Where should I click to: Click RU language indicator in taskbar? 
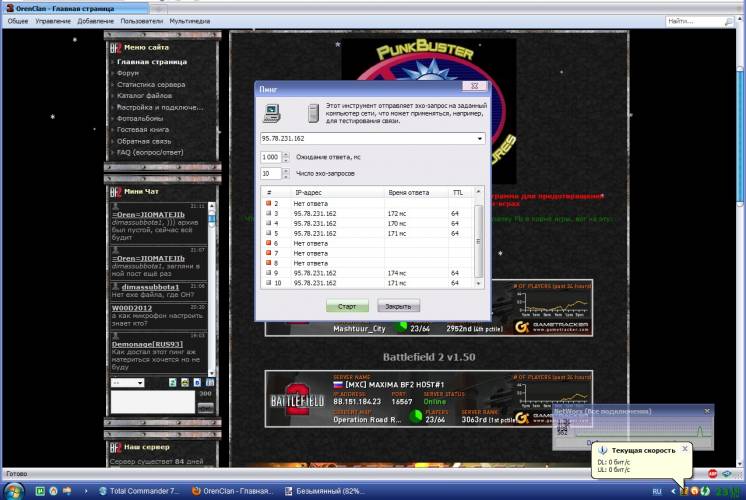[657, 491]
